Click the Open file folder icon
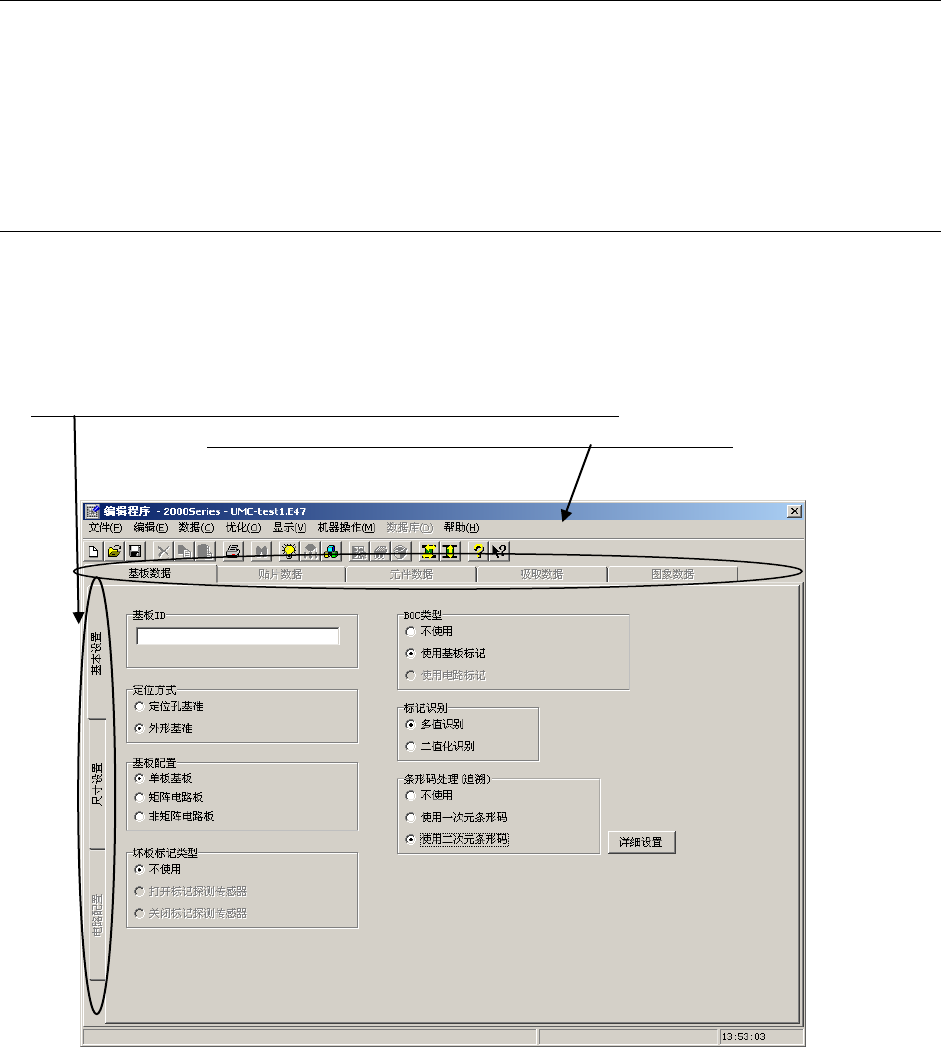Viewport: 941px width, 1047px height. pos(114,552)
